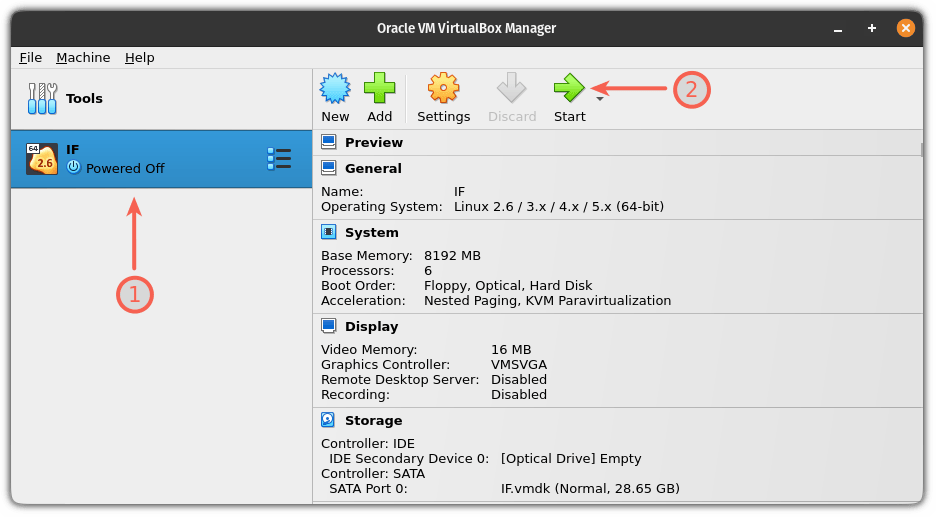This screenshot has height=517, width=936.
Task: Click the details pane vertical scrollbar
Action: pos(921,300)
